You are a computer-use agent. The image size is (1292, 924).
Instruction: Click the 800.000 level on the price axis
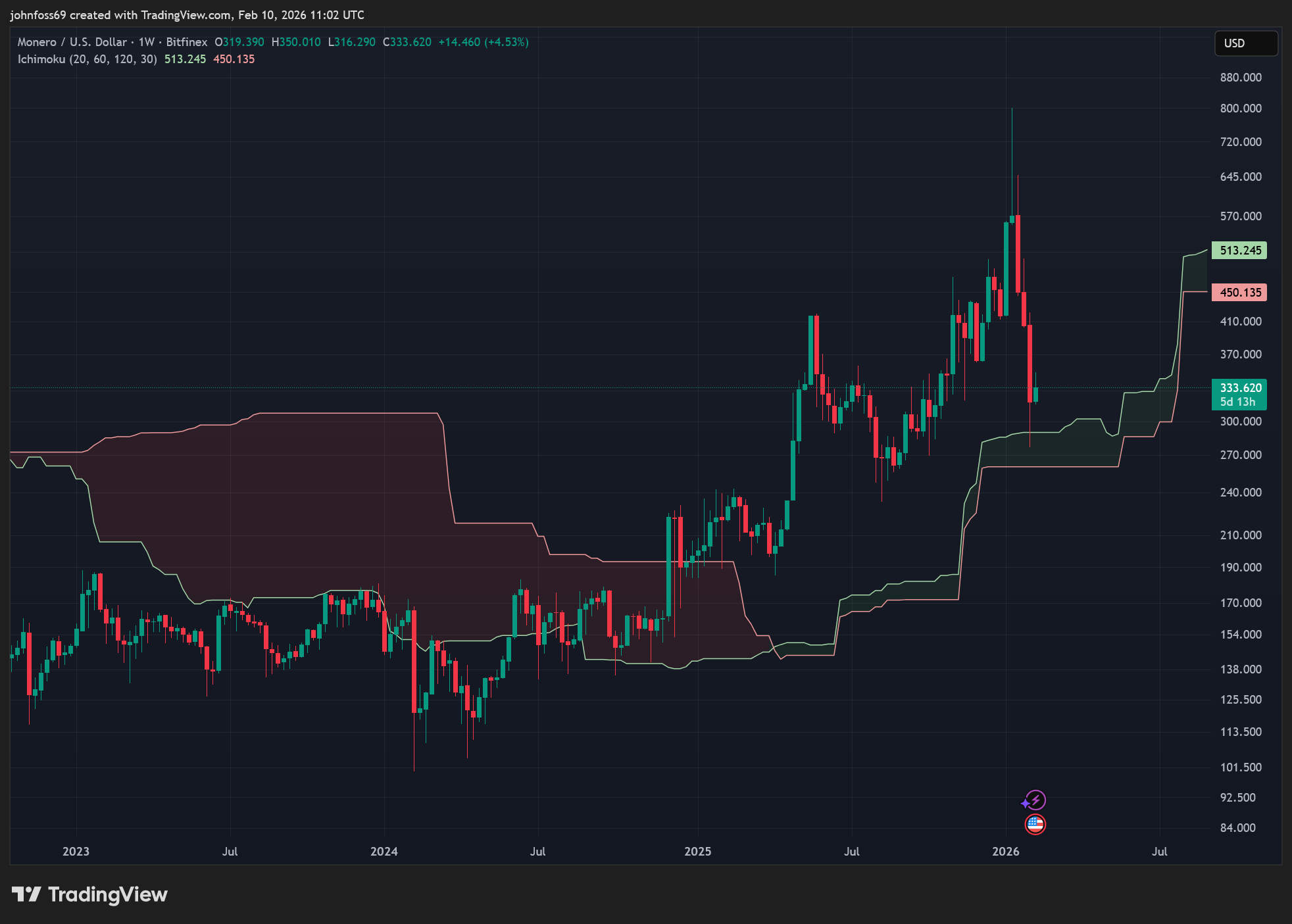pos(1240,109)
